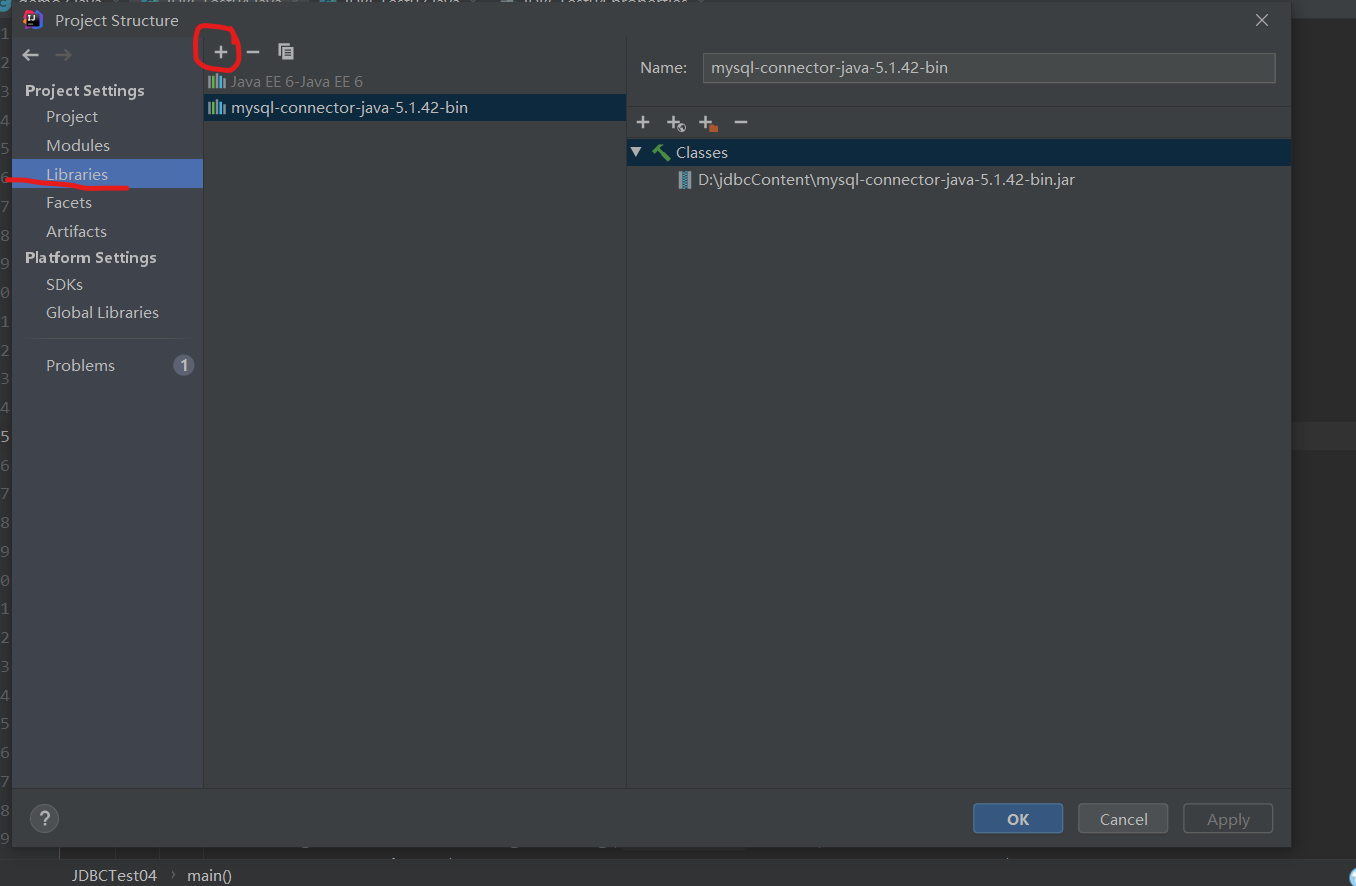Specify documentation URL with globe plus icon

point(676,123)
